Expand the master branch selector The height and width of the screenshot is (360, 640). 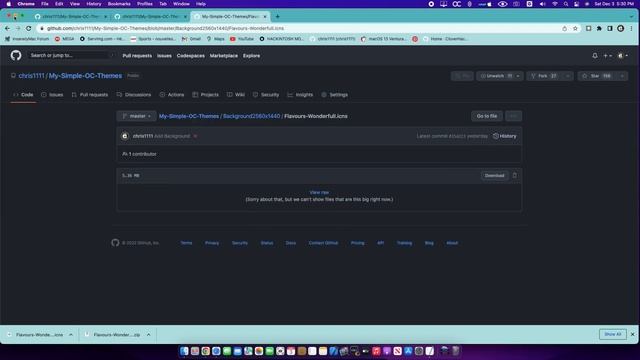(x=137, y=116)
